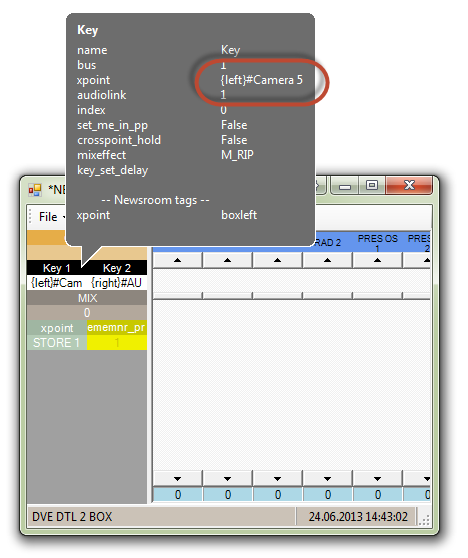This screenshot has height=558, width=468.
Task: Click the MIX transition row
Action: [x=87, y=298]
